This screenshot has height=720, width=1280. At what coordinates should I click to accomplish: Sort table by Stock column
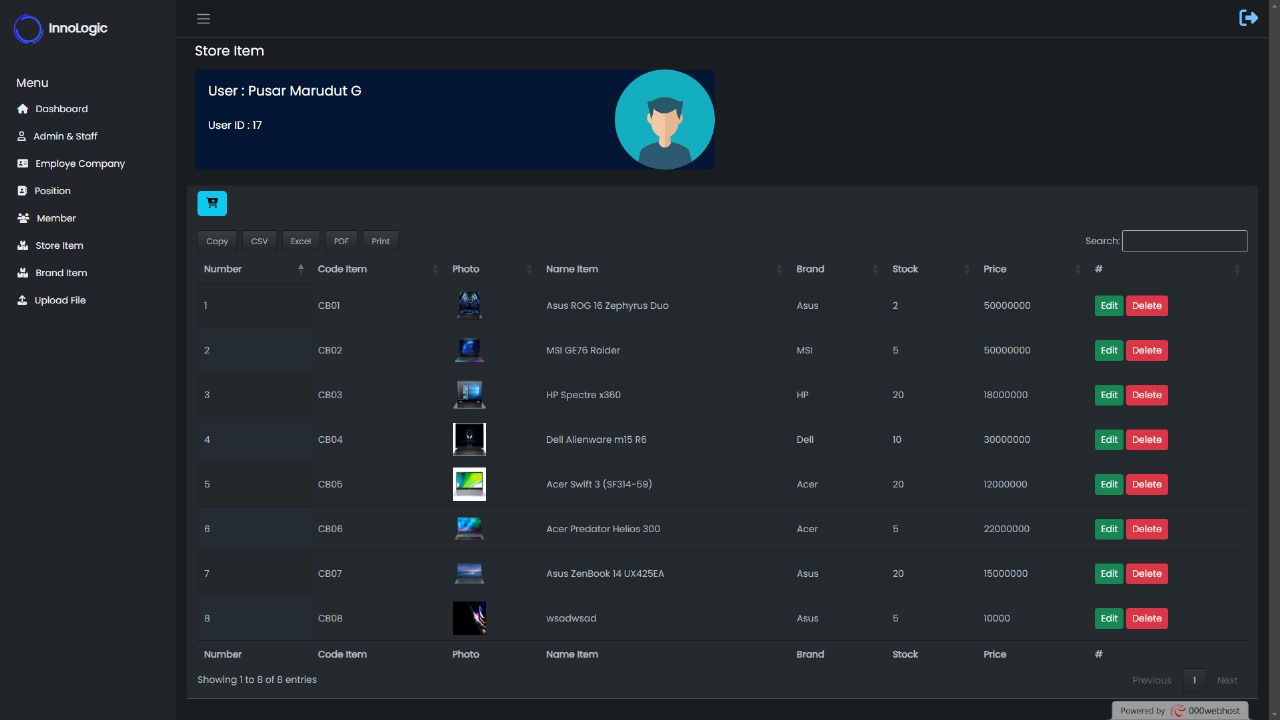931,269
